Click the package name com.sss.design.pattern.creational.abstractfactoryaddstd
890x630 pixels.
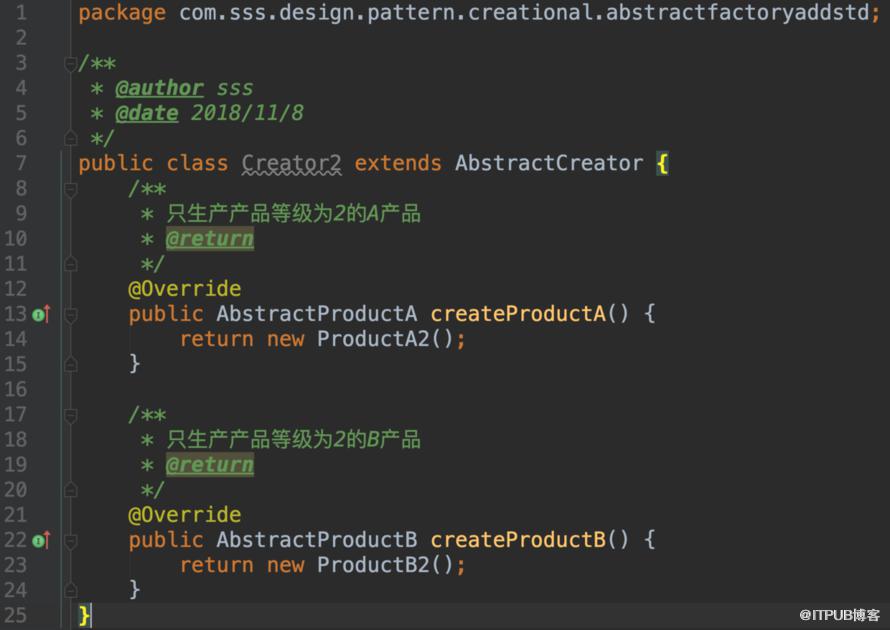pyautogui.click(x=524, y=12)
